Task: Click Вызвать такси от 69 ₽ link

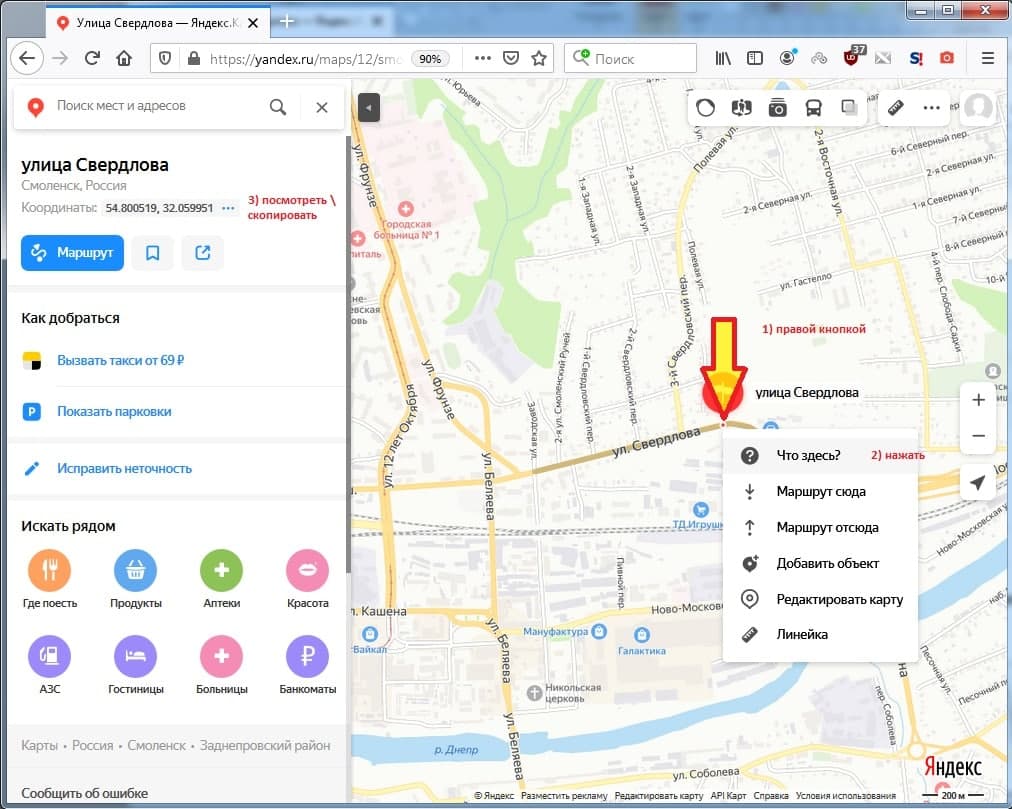Action: pos(121,360)
